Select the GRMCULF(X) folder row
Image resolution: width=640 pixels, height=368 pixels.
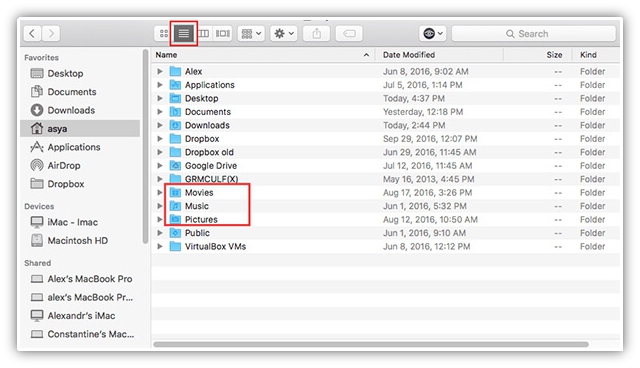385,179
